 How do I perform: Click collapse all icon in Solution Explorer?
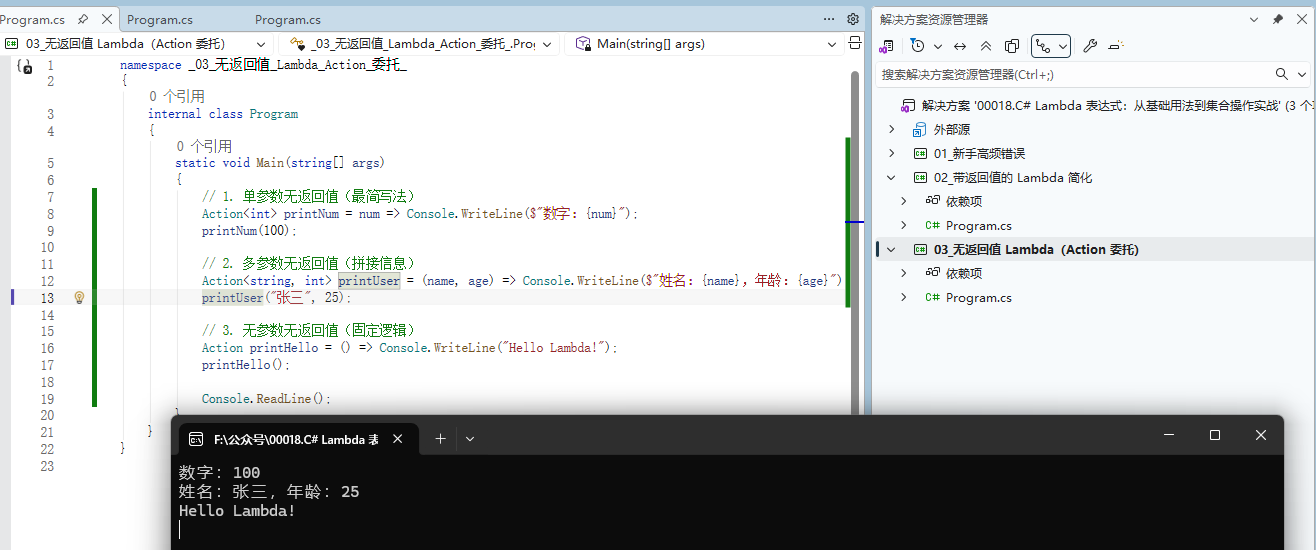coord(986,46)
